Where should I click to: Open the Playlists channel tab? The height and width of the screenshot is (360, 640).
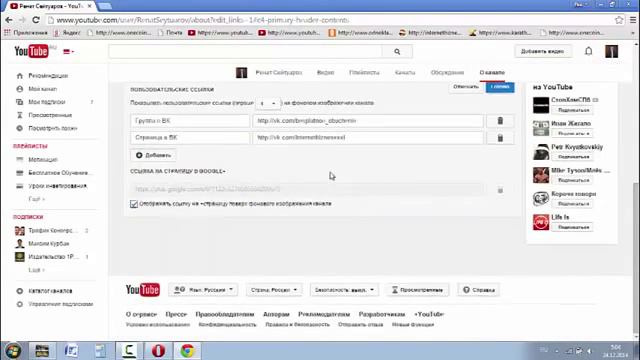pos(364,73)
